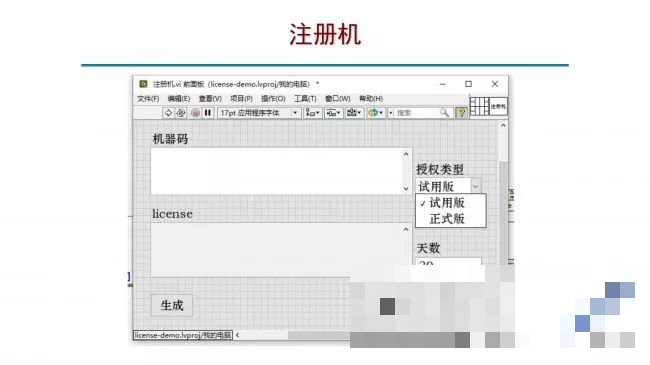Click the license box scroll up arrow

click(406, 229)
